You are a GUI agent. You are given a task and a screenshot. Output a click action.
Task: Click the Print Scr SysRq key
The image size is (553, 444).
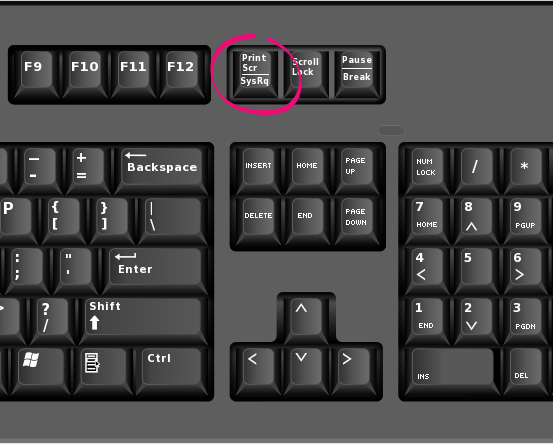[x=255, y=74]
